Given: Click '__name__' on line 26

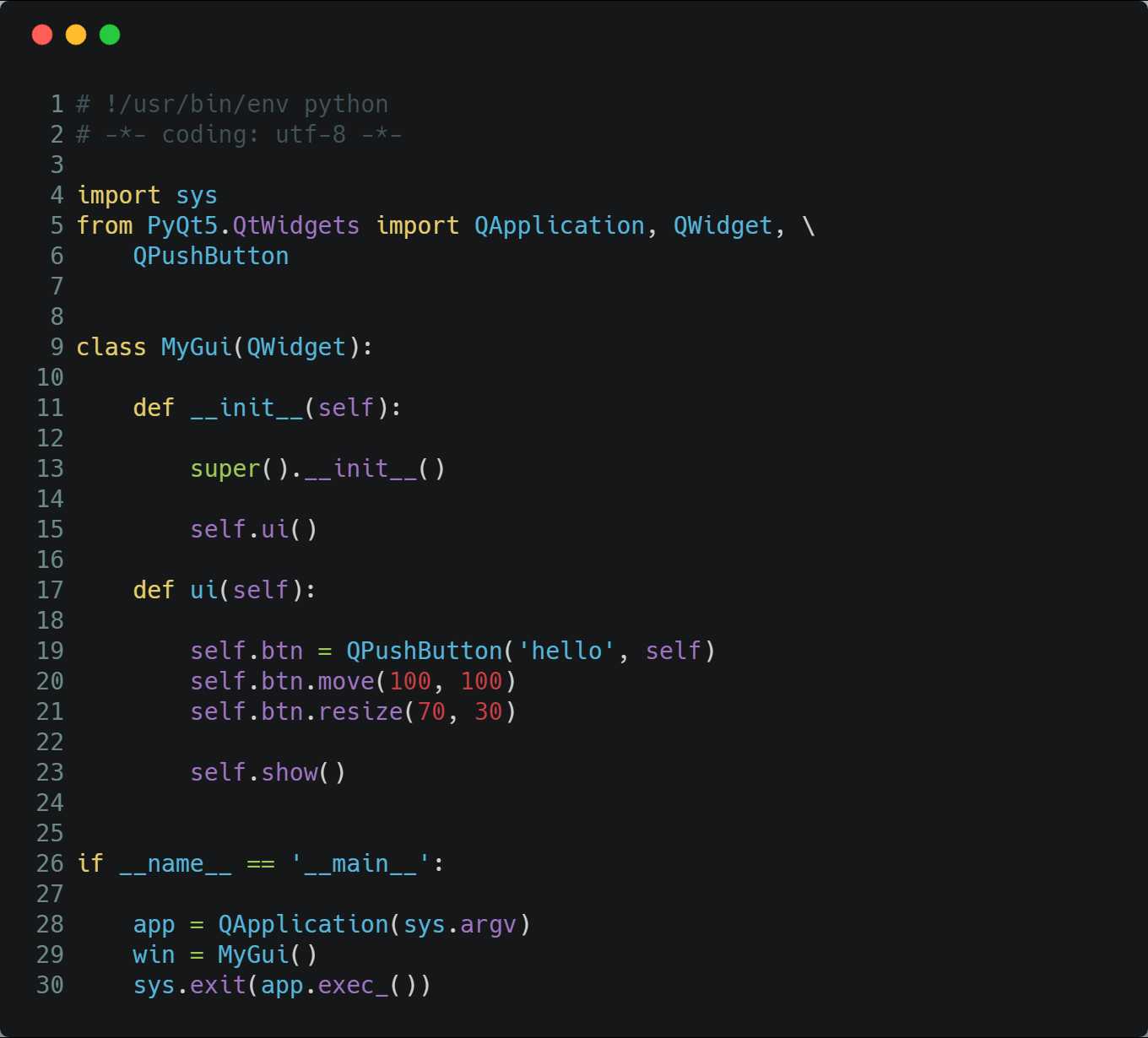Looking at the screenshot, I should (176, 864).
